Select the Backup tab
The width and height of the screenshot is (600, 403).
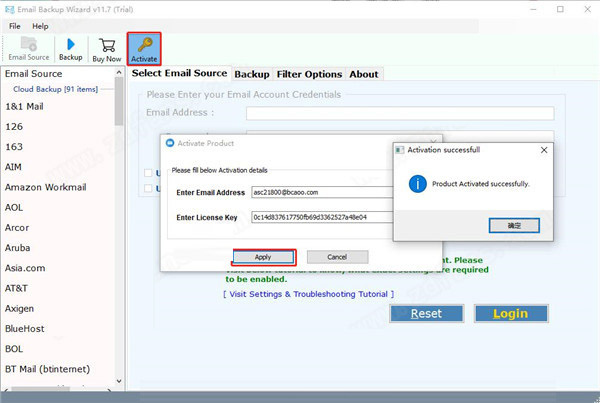pos(252,74)
